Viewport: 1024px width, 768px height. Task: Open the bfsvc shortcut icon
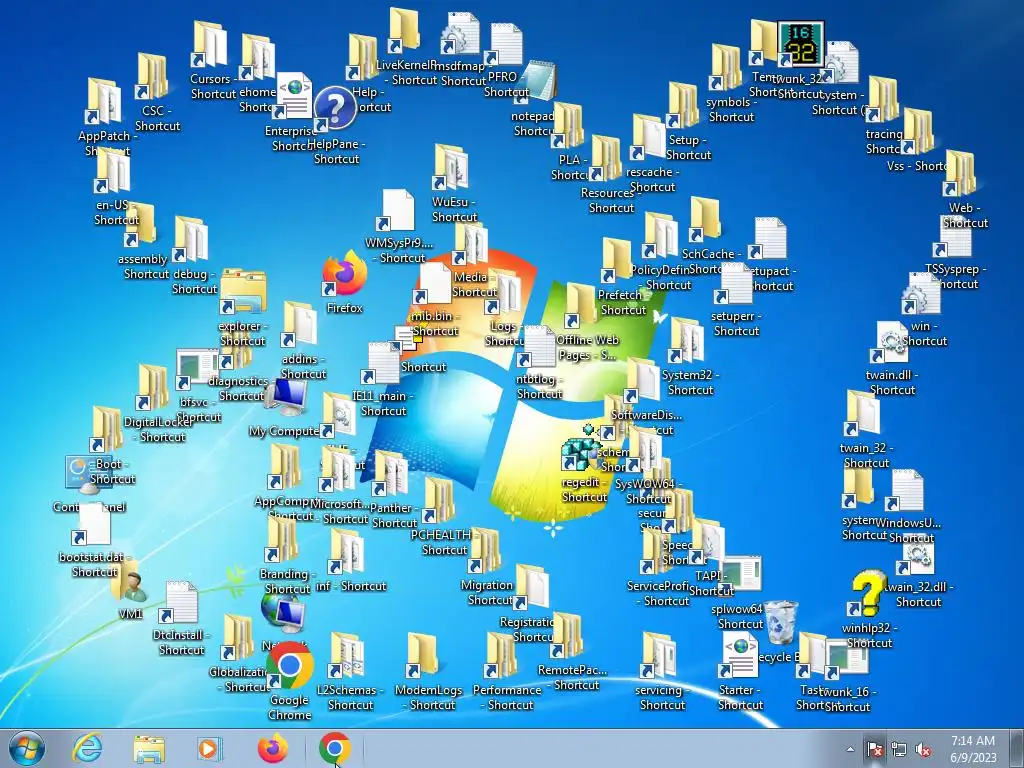pos(197,370)
